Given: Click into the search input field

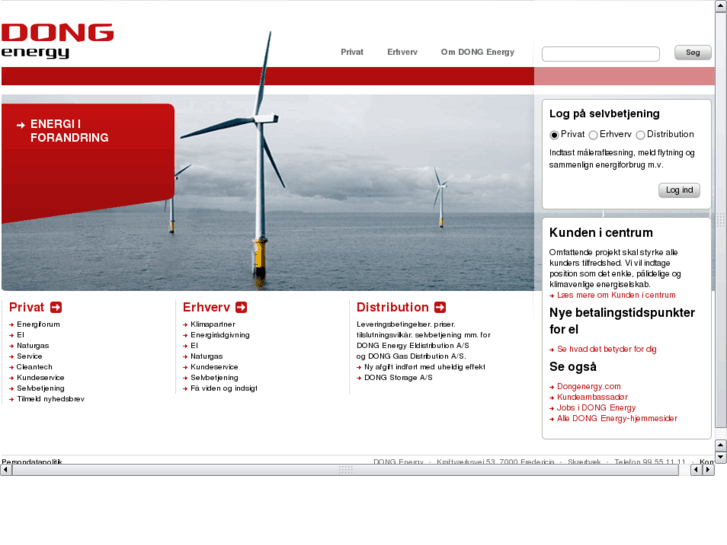Looking at the screenshot, I should coord(601,54).
